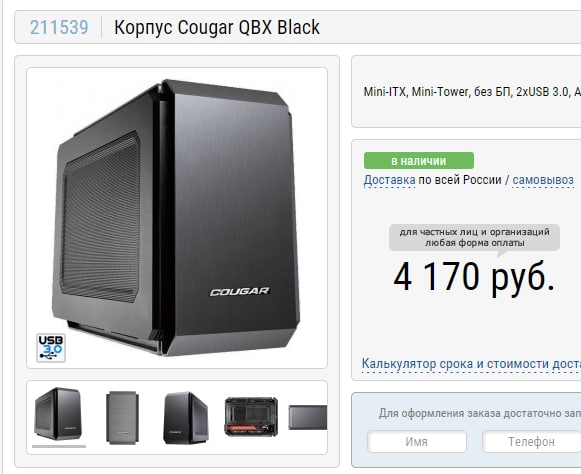Click the order form hint text

point(480,413)
